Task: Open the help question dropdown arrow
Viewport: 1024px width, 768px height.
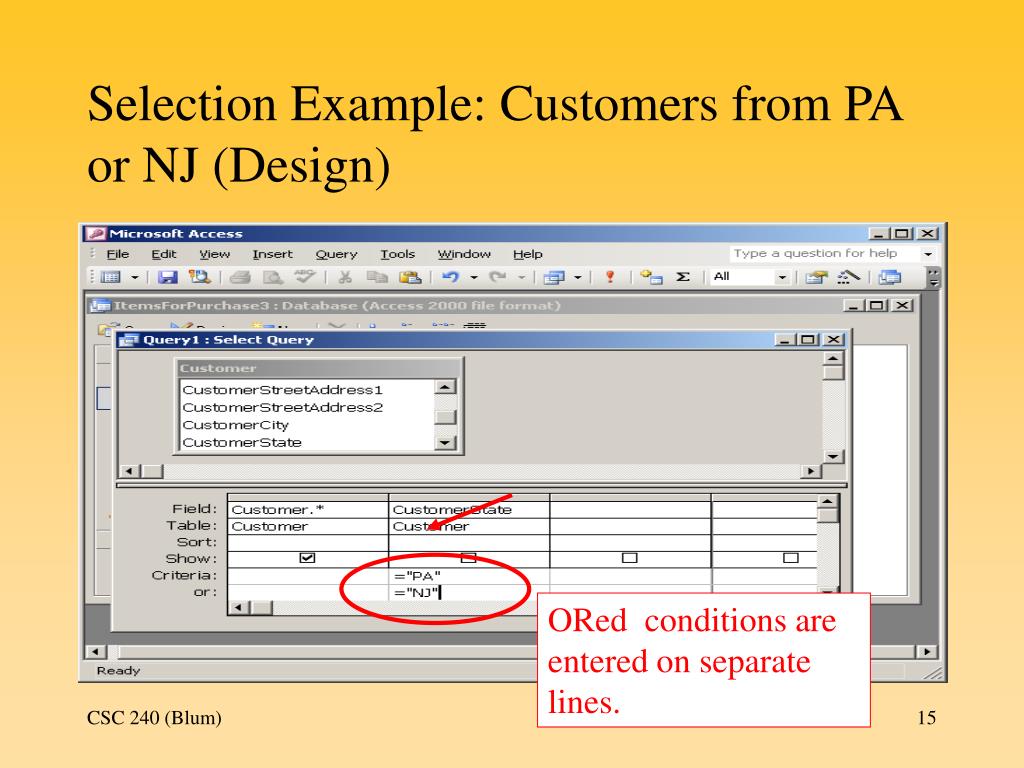Action: click(x=928, y=253)
